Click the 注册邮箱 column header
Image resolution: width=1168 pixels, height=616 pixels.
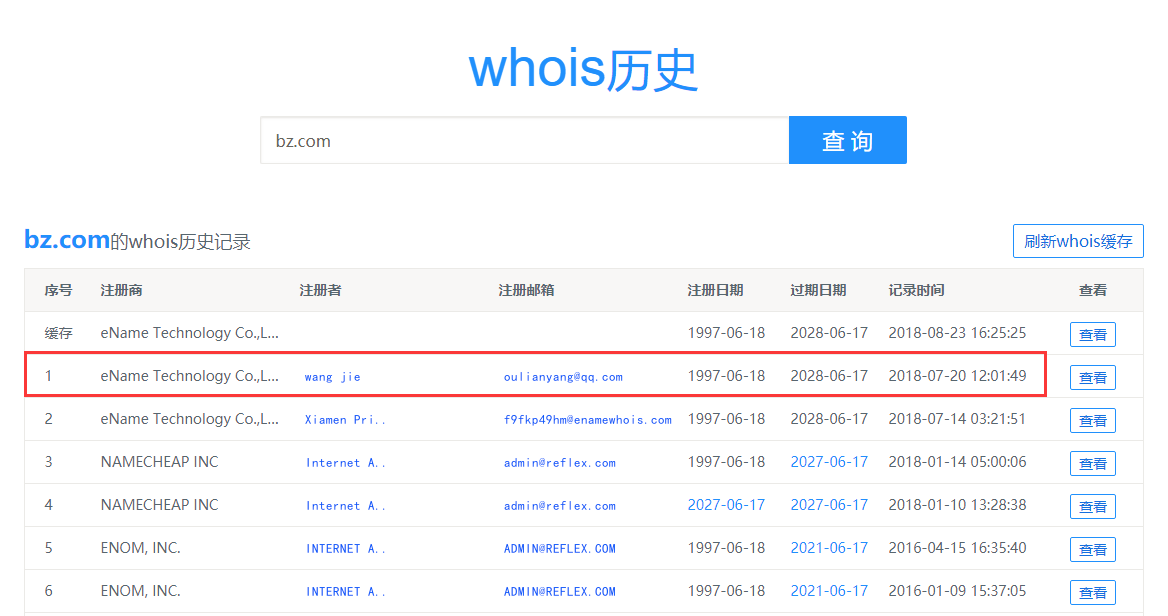click(x=526, y=290)
